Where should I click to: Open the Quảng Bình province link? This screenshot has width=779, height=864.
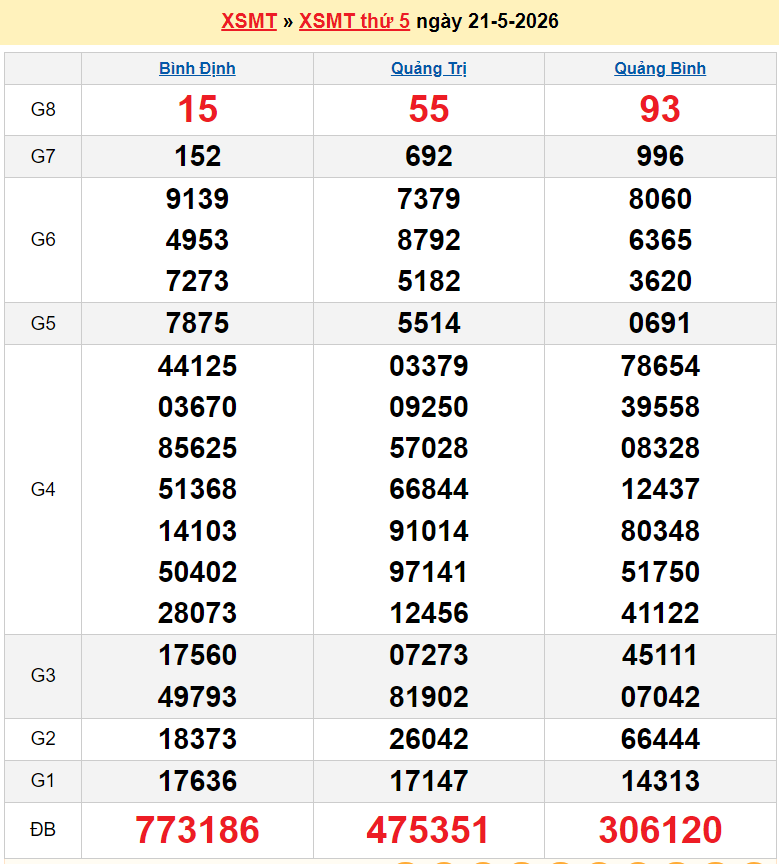[x=660, y=68]
